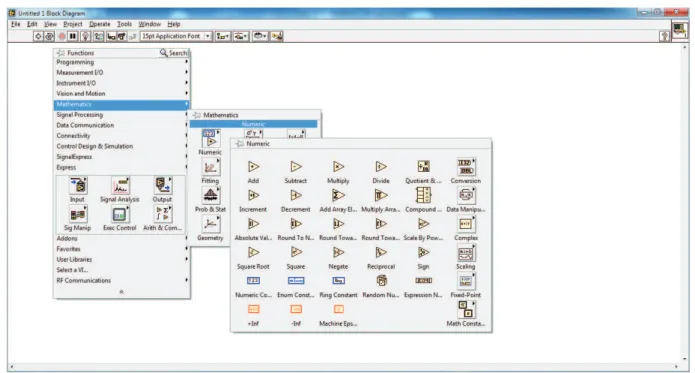Screen dimensions: 695x373
Task: Click Select a VI... entry
Action: tap(72, 270)
